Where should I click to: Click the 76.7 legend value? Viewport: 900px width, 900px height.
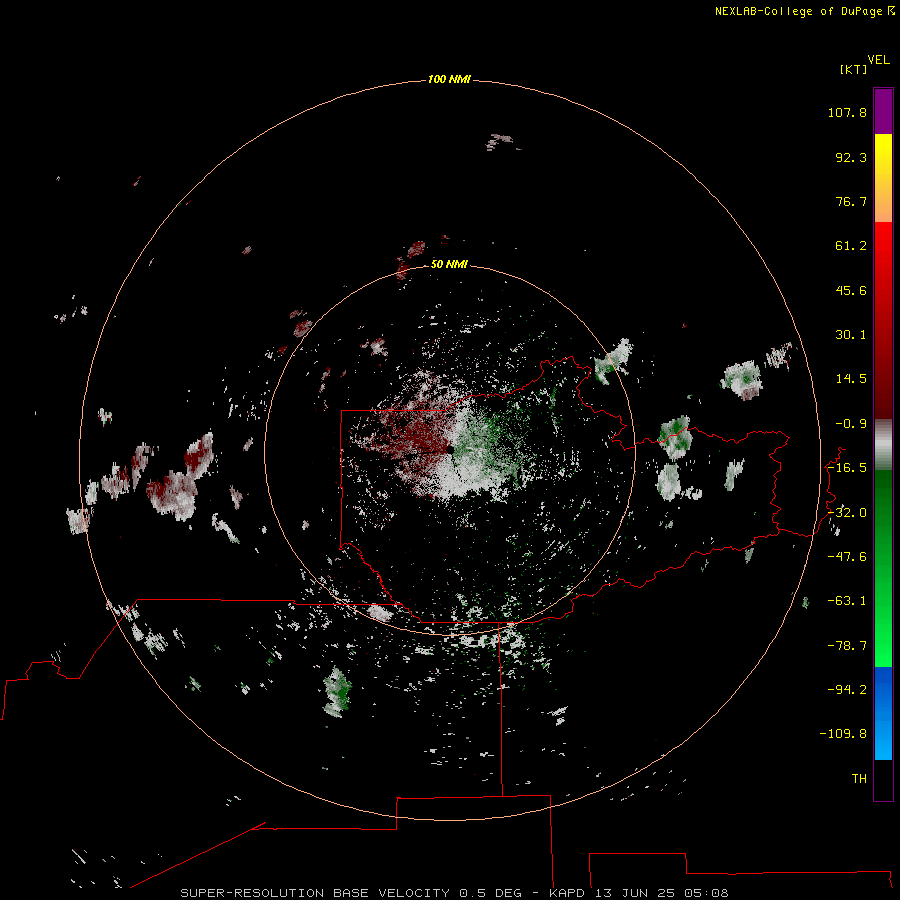(x=851, y=201)
